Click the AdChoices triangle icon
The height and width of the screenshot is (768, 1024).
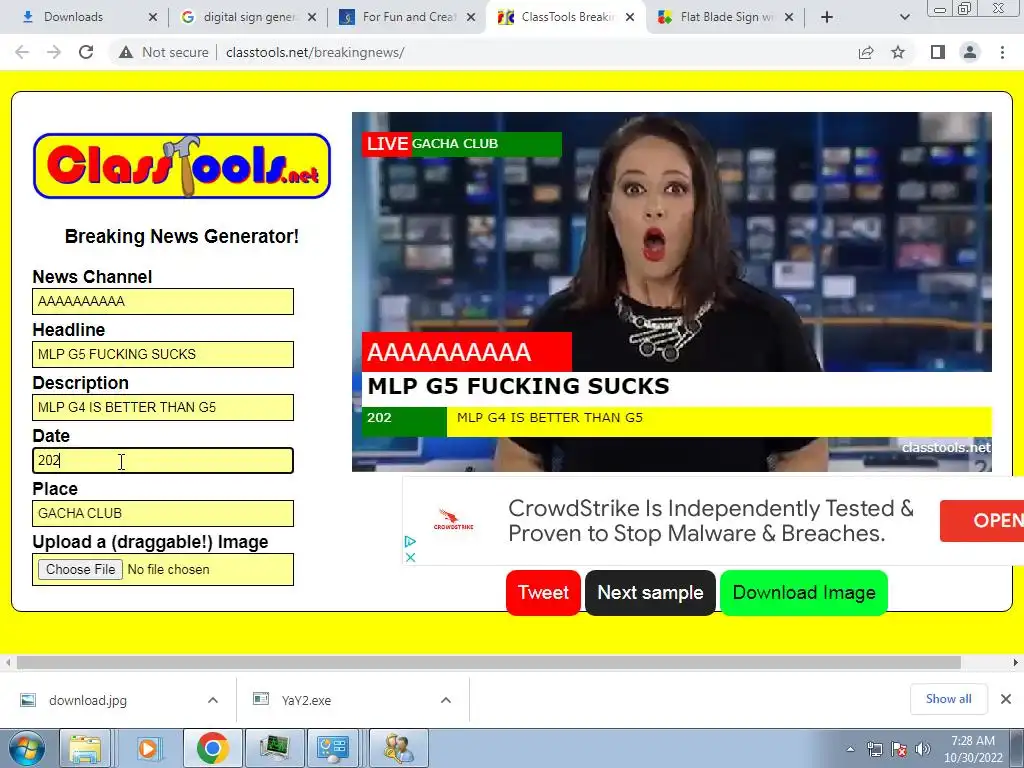[x=410, y=541]
